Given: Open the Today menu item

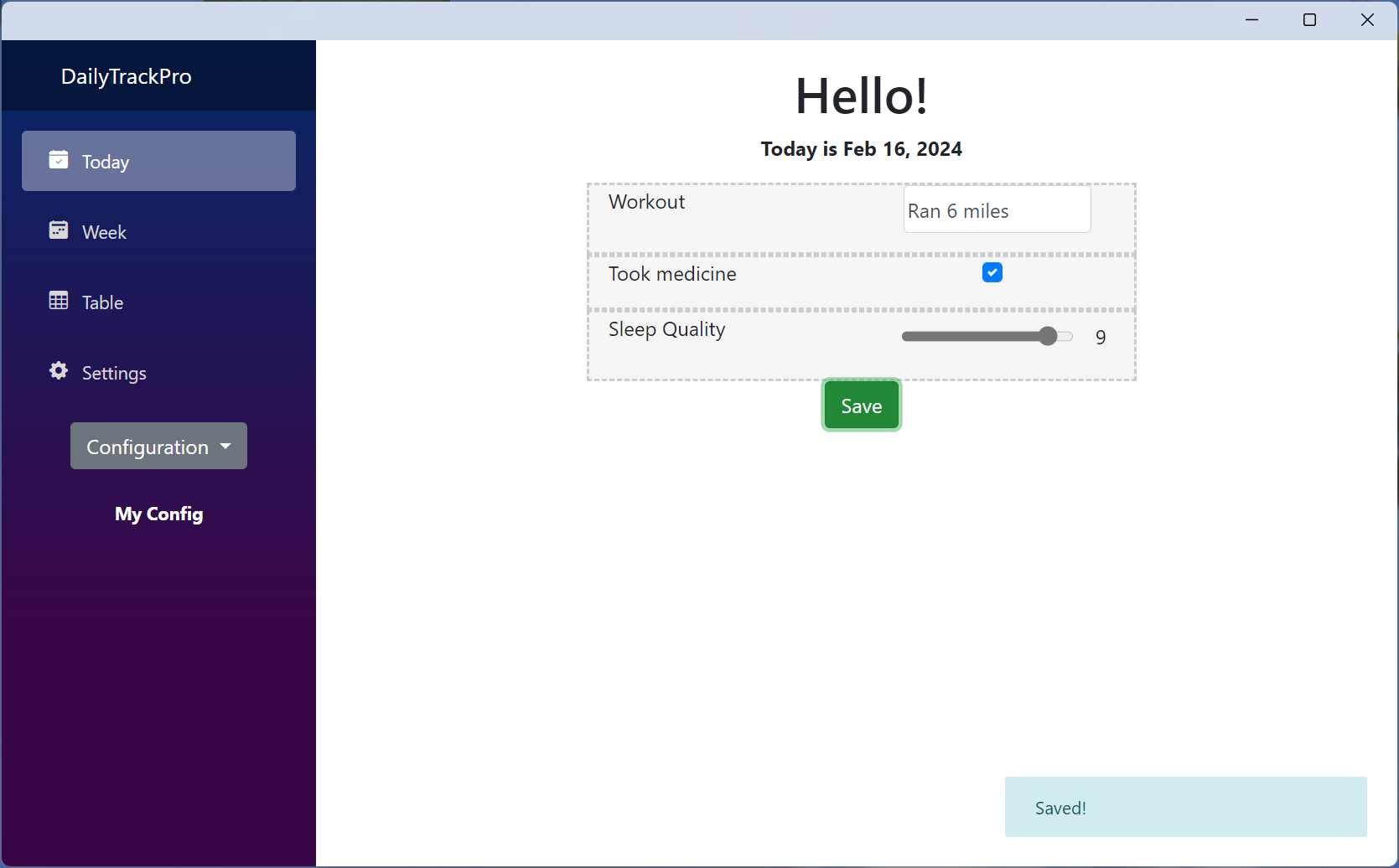Looking at the screenshot, I should (x=158, y=161).
